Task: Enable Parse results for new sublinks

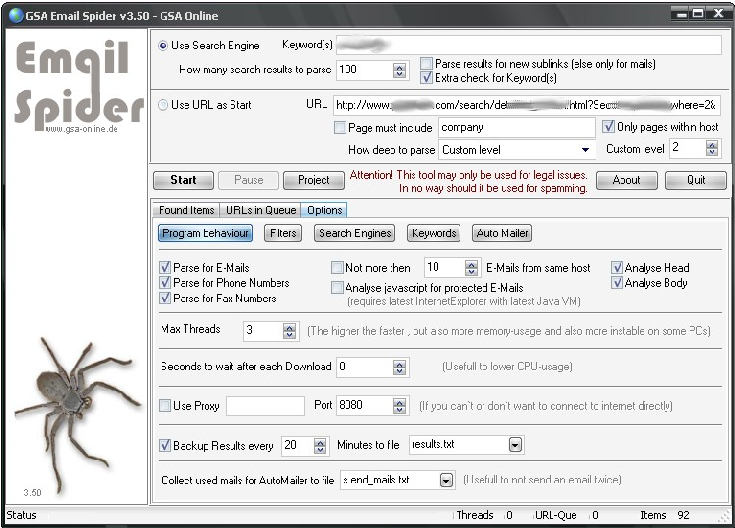Action: [426, 63]
